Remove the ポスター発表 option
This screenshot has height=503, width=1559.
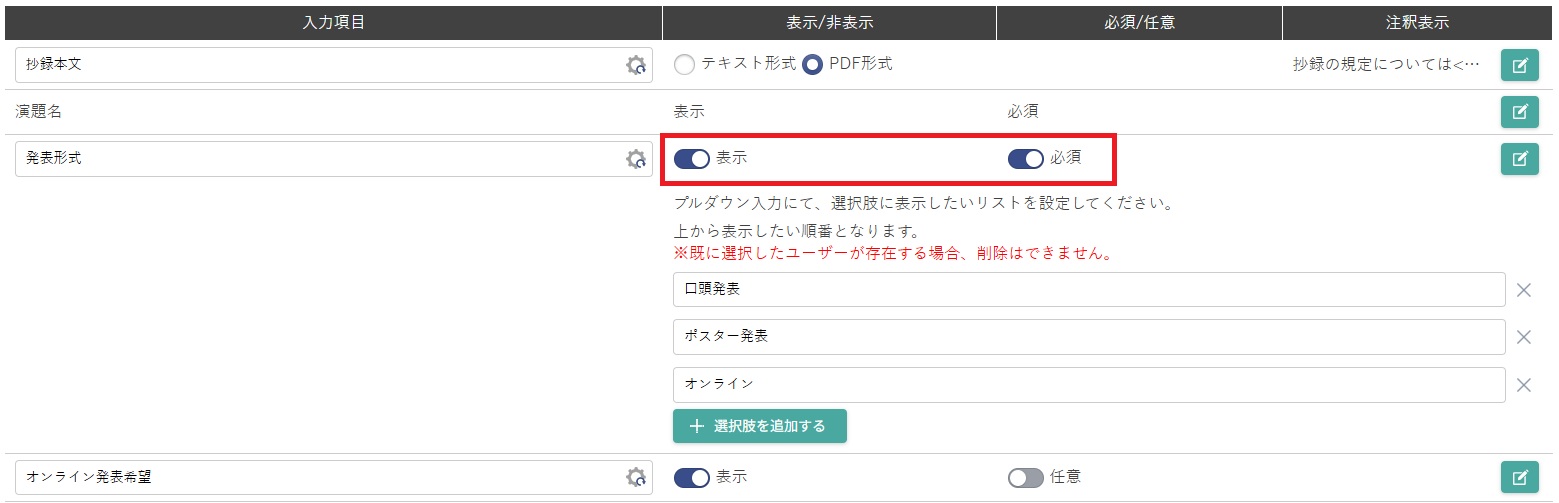(x=1524, y=337)
